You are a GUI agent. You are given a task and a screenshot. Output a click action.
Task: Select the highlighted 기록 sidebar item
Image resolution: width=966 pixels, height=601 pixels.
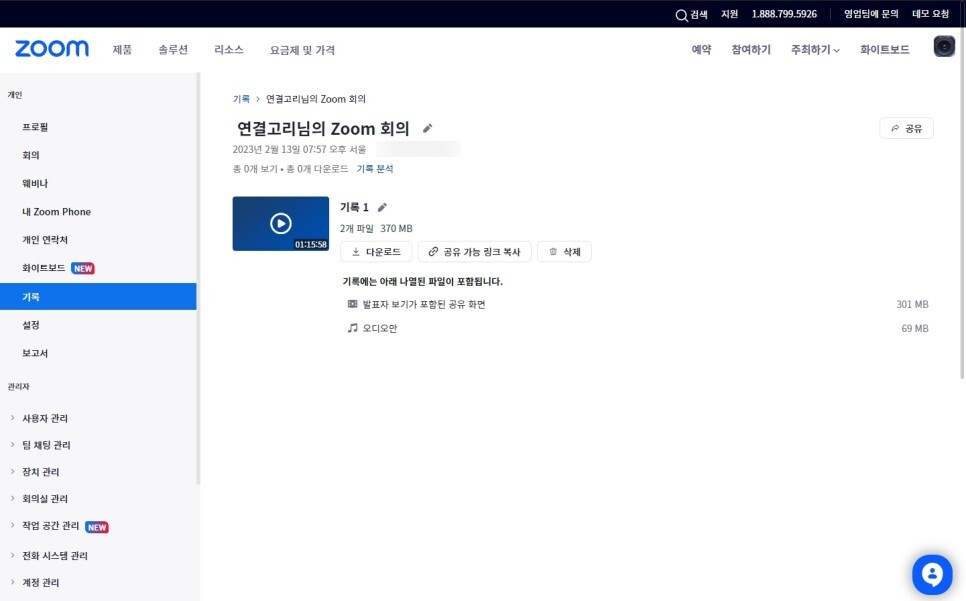coord(98,296)
